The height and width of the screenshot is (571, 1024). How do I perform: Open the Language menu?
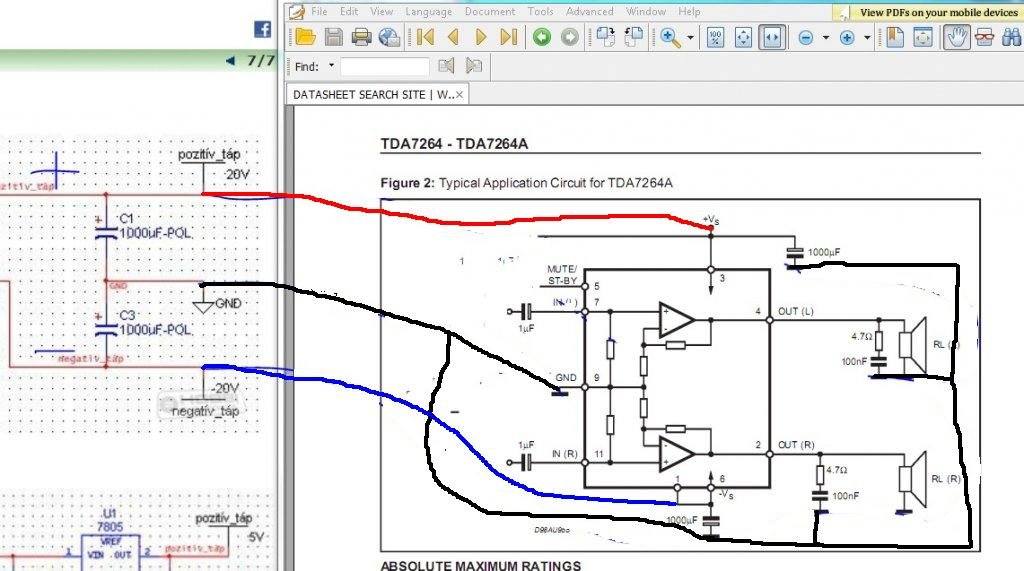(x=428, y=12)
